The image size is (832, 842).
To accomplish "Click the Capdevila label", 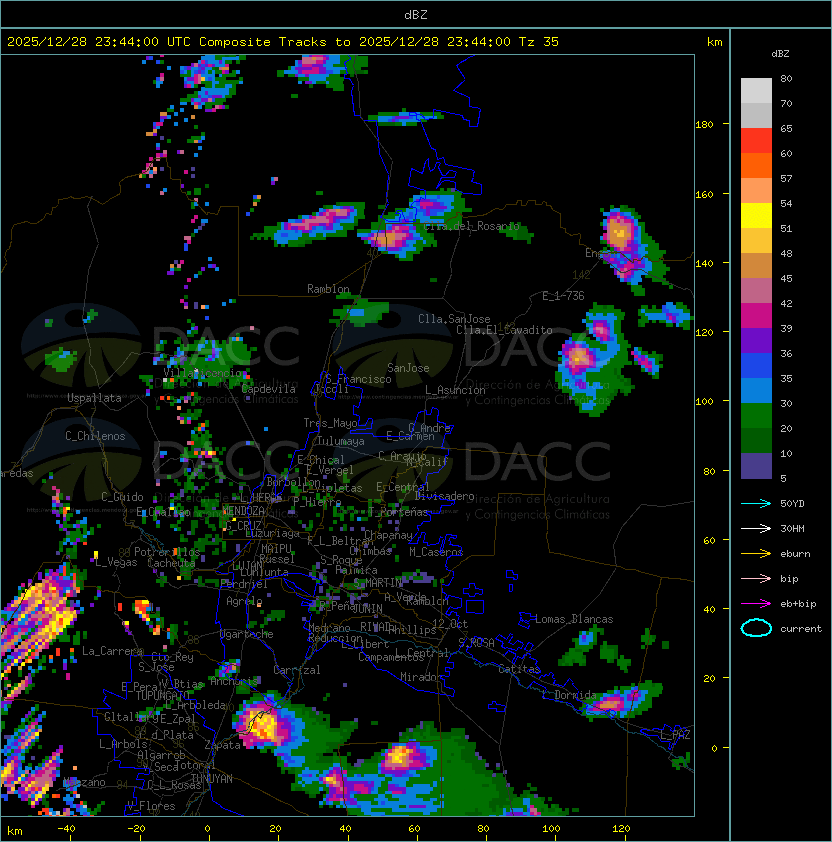I will [269, 389].
